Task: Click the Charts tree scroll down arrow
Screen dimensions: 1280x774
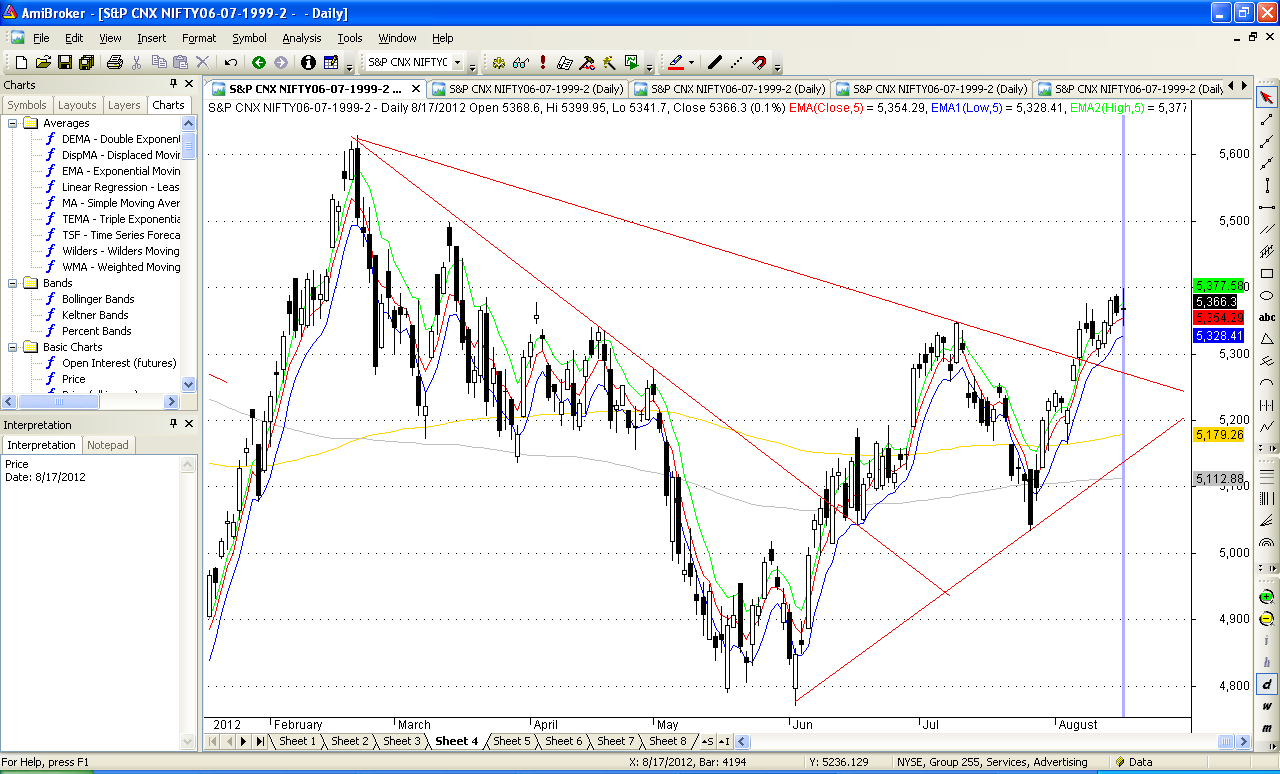Action: click(189, 384)
